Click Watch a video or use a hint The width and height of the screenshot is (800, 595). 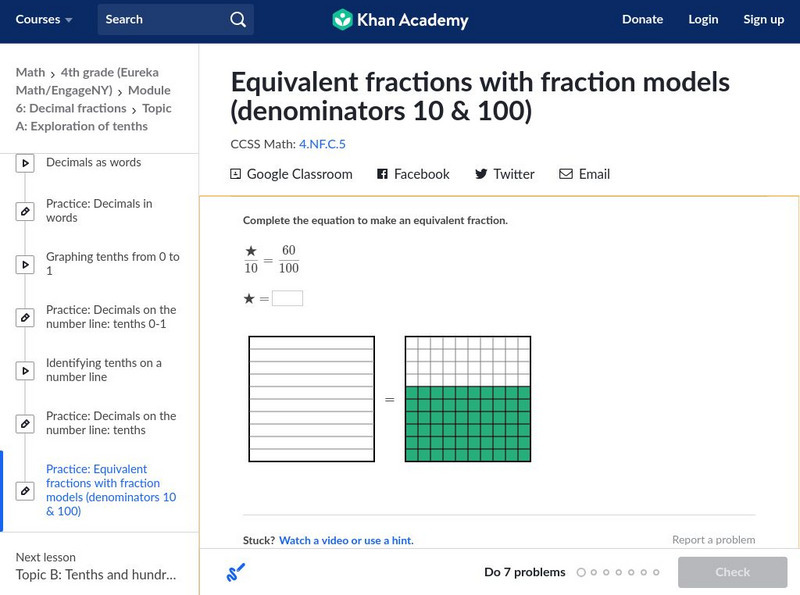coord(345,540)
